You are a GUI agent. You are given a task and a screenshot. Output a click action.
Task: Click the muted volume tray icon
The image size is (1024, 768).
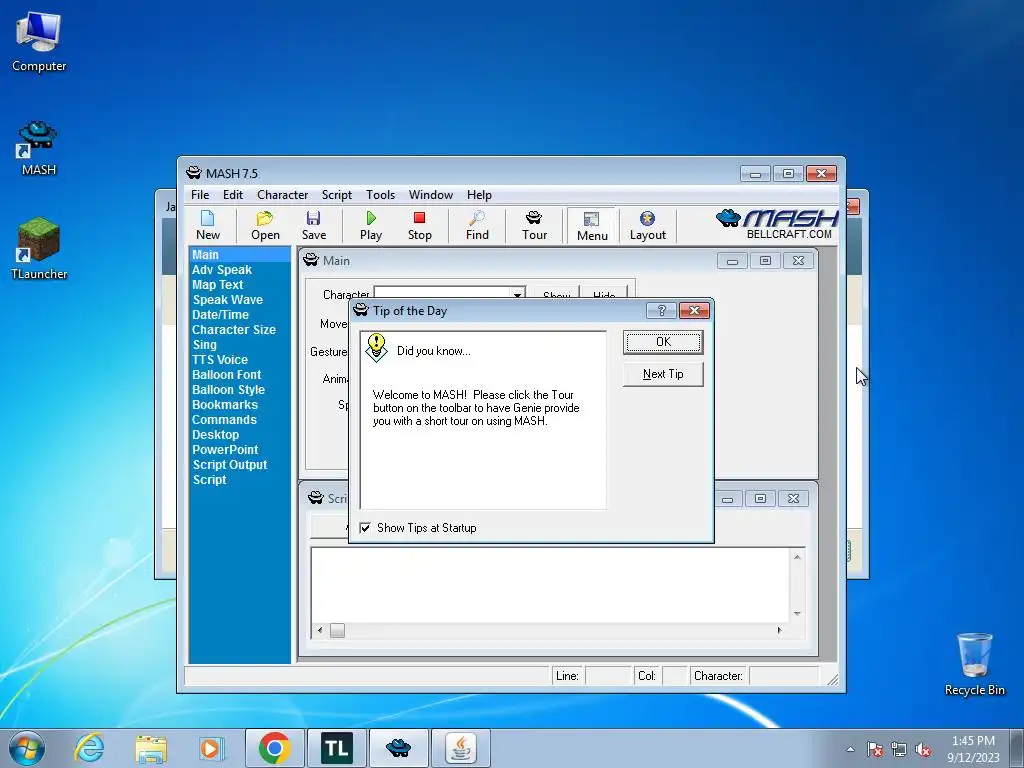(x=923, y=749)
